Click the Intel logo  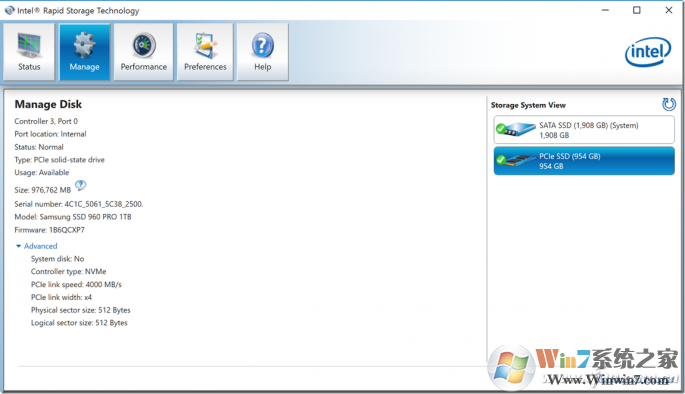click(648, 52)
